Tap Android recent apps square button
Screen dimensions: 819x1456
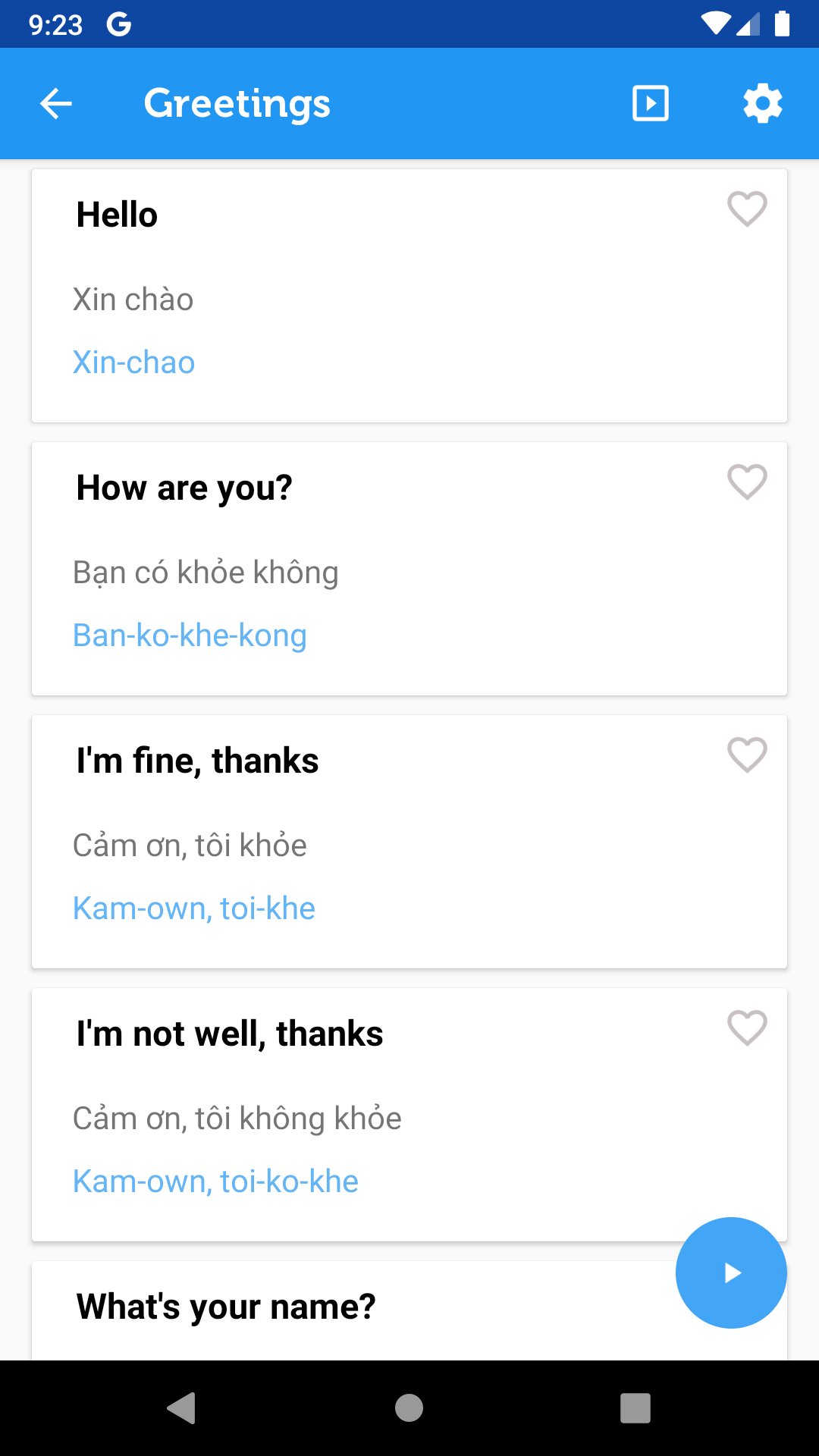click(x=635, y=1408)
